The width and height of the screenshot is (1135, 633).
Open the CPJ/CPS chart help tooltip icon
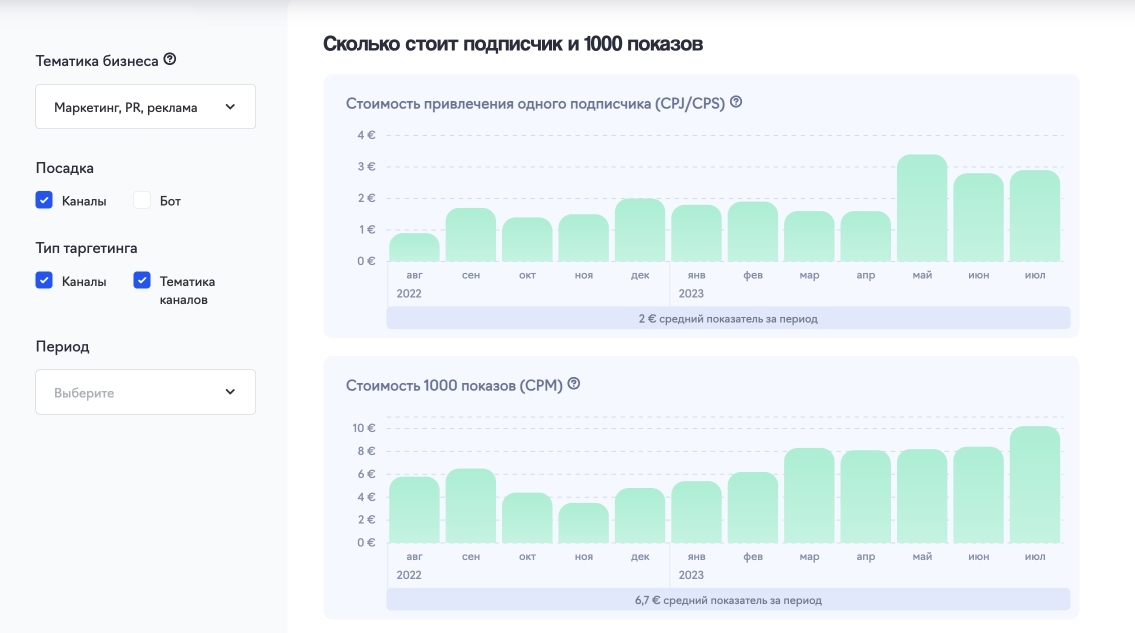click(x=737, y=101)
